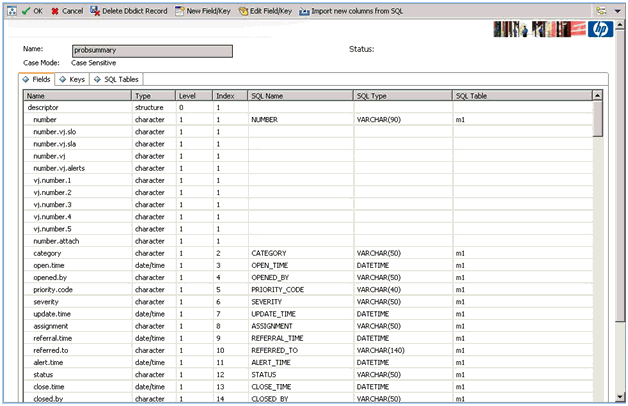This screenshot has width=628, height=406.
Task: Click the green checkmark OK button
Action: pyautogui.click(x=32, y=11)
